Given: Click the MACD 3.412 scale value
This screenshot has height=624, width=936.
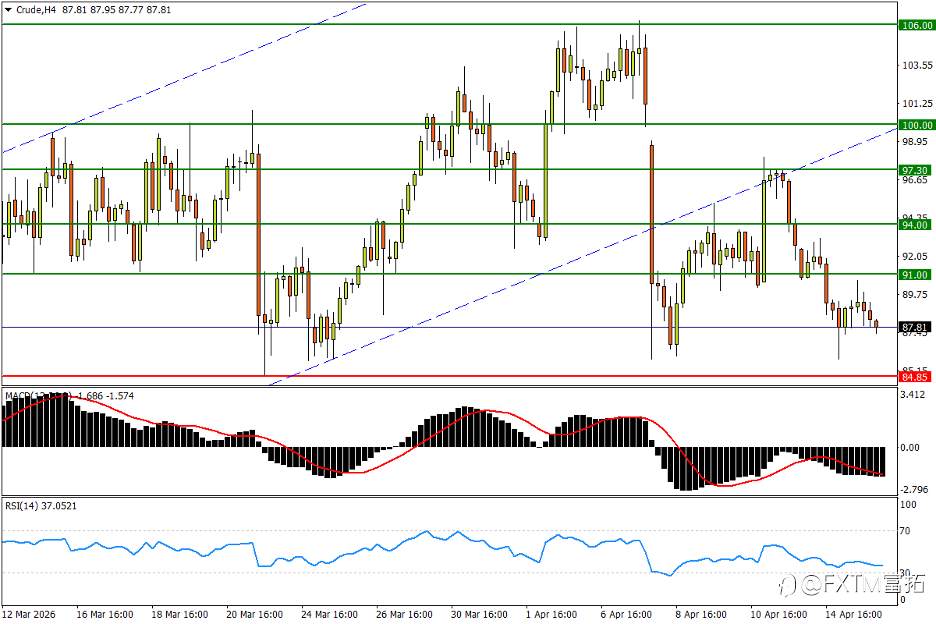Looking at the screenshot, I should [913, 394].
